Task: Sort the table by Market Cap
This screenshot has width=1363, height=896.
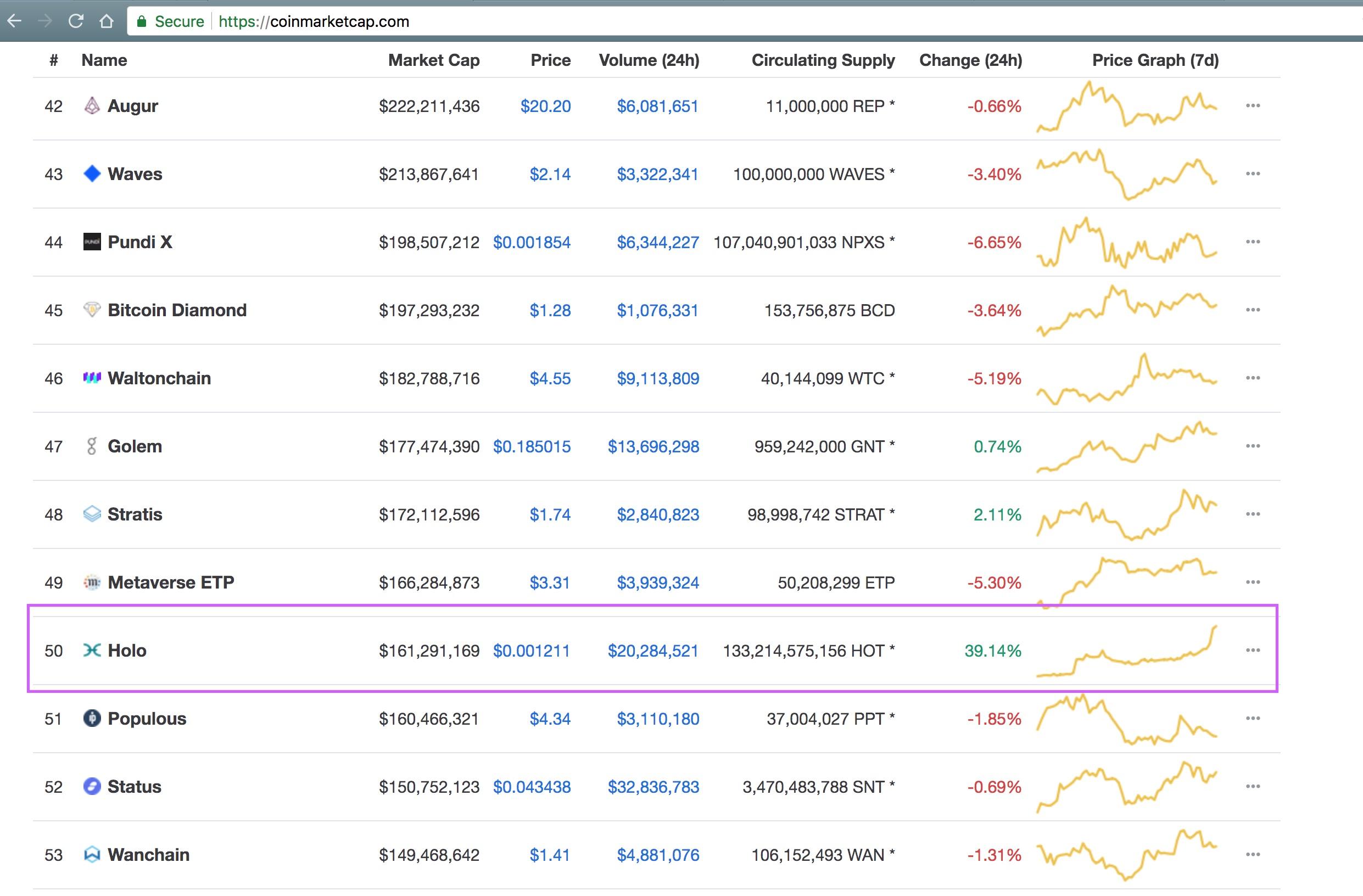Action: (x=433, y=59)
